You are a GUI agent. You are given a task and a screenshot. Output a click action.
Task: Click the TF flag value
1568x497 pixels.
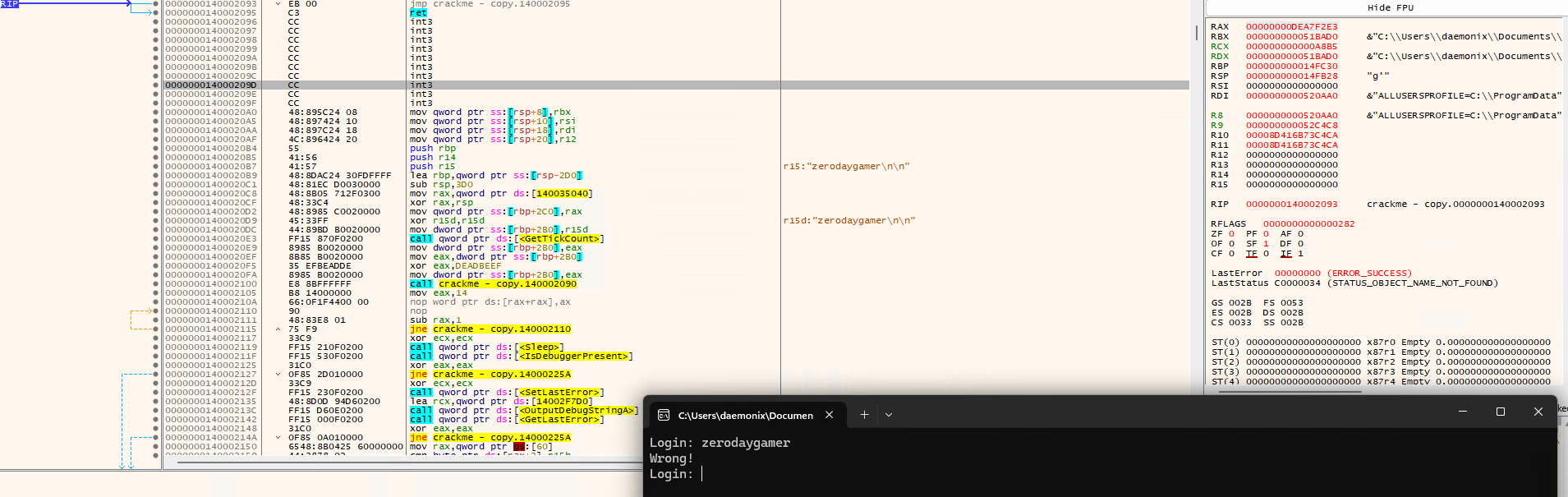pos(1266,254)
